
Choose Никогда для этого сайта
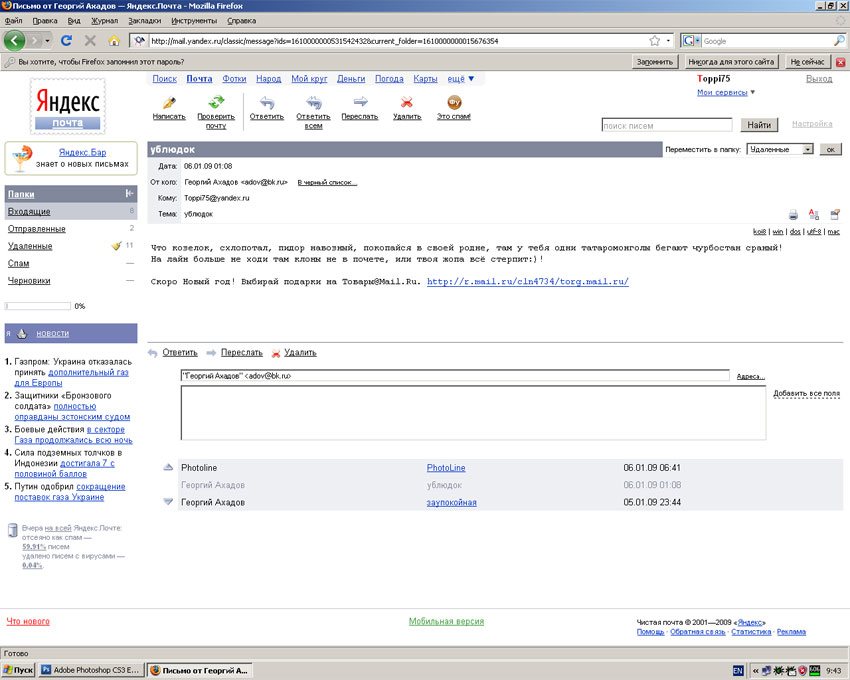tap(731, 62)
